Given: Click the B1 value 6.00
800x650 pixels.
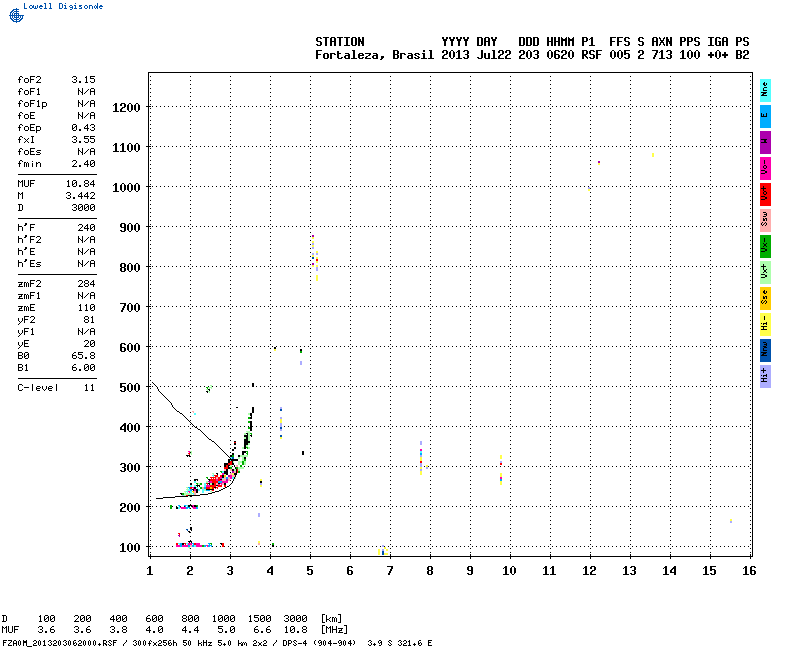Looking at the screenshot, I should (83, 368).
